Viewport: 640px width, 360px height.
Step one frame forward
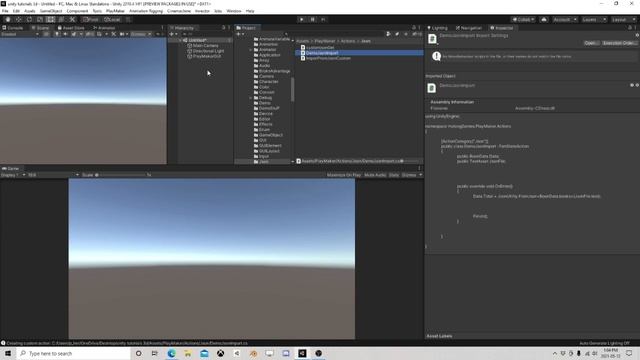coord(323,19)
